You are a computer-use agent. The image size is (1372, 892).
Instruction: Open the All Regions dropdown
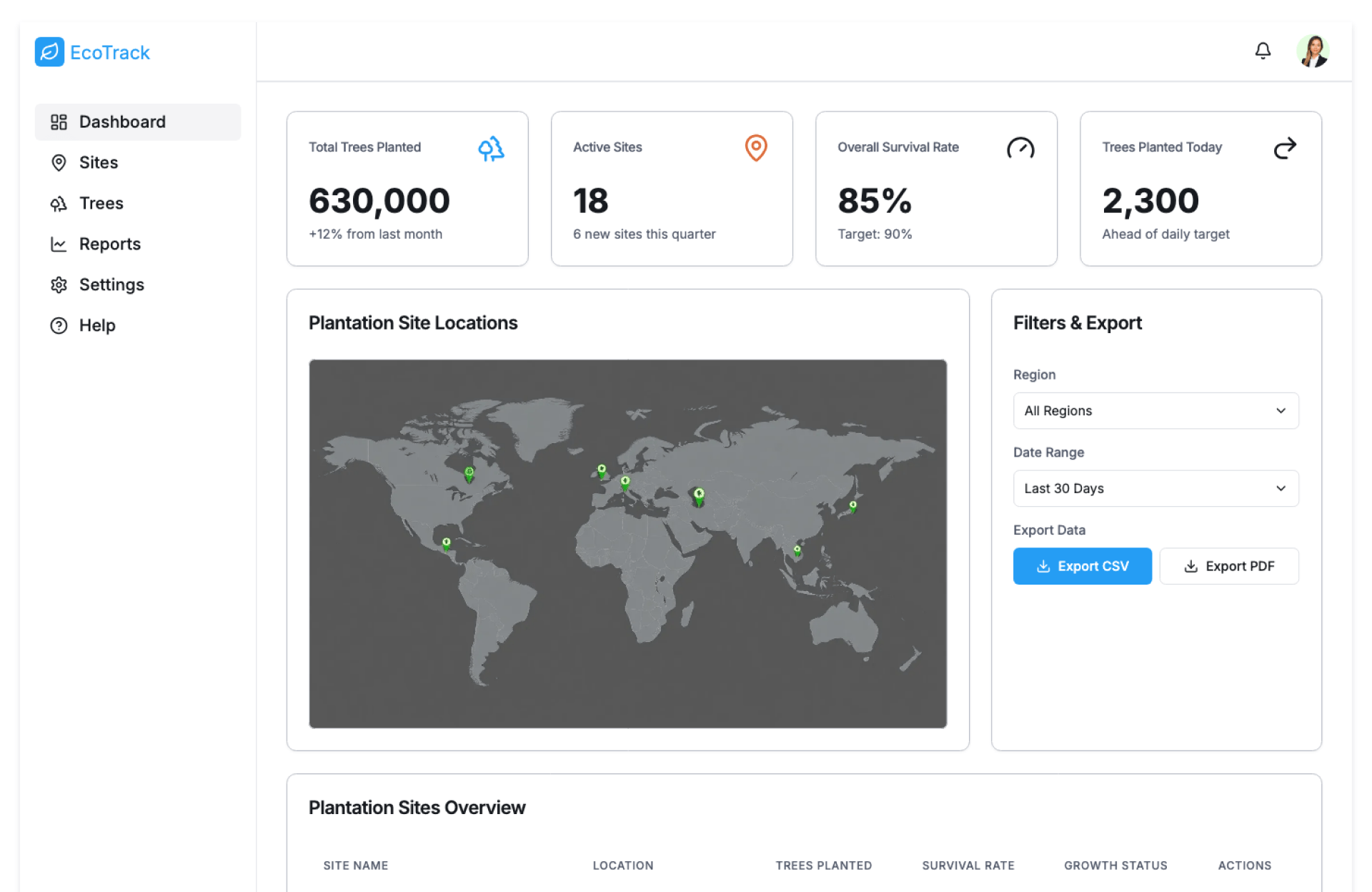click(1155, 411)
